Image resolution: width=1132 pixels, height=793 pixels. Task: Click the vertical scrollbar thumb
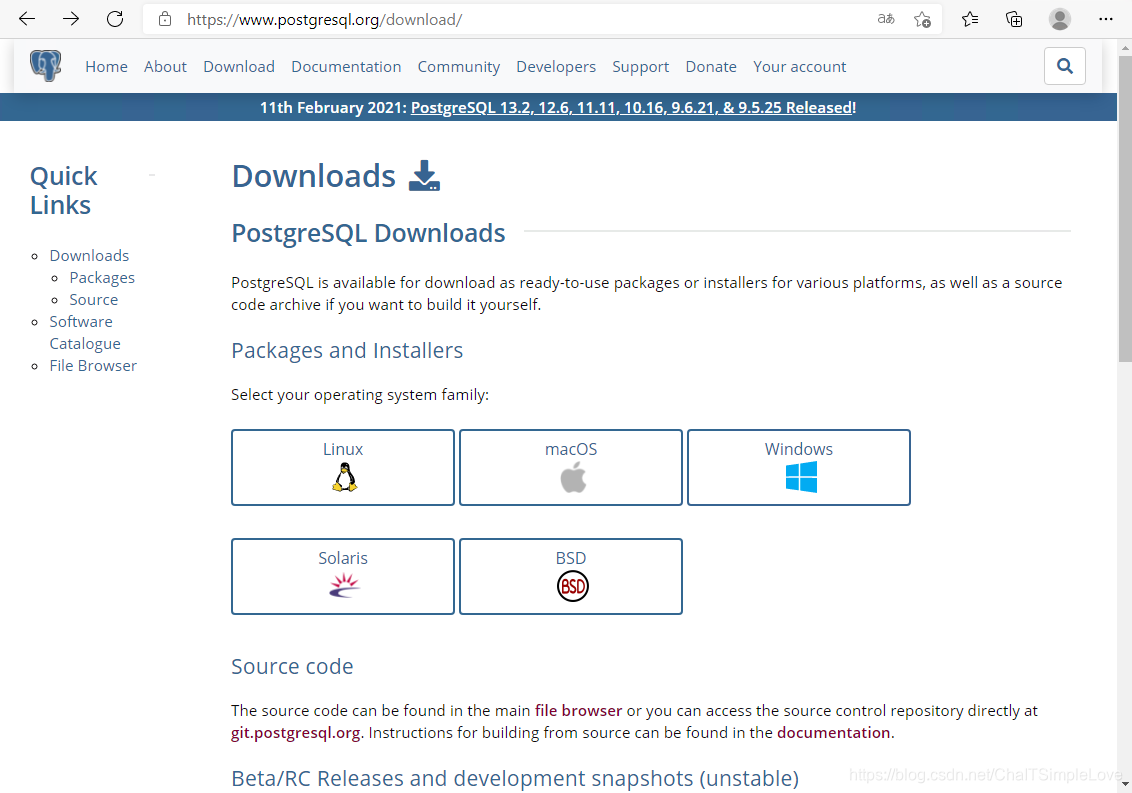pyautogui.click(x=1125, y=209)
